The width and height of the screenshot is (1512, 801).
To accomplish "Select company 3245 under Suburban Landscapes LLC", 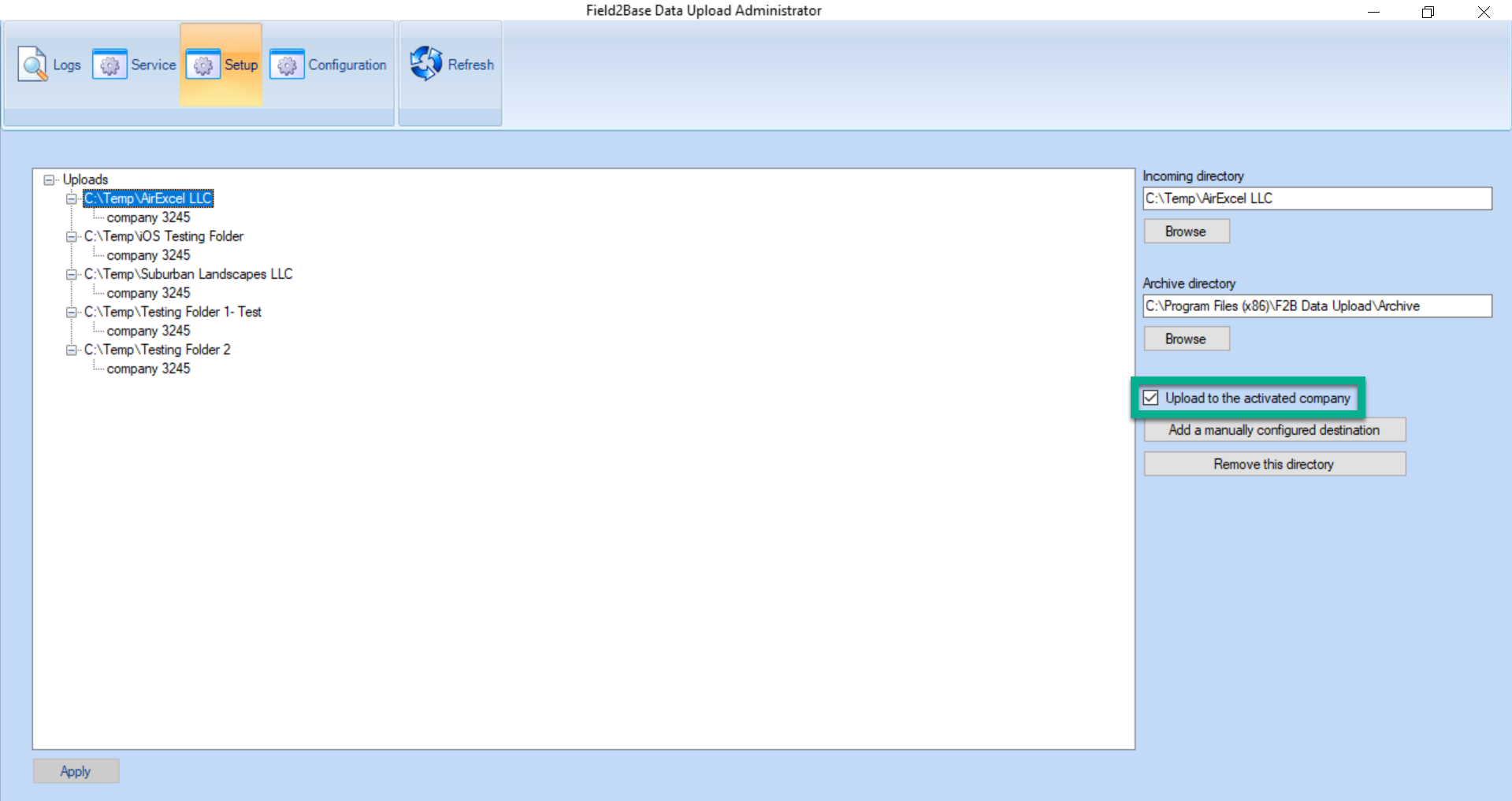I will (148, 293).
